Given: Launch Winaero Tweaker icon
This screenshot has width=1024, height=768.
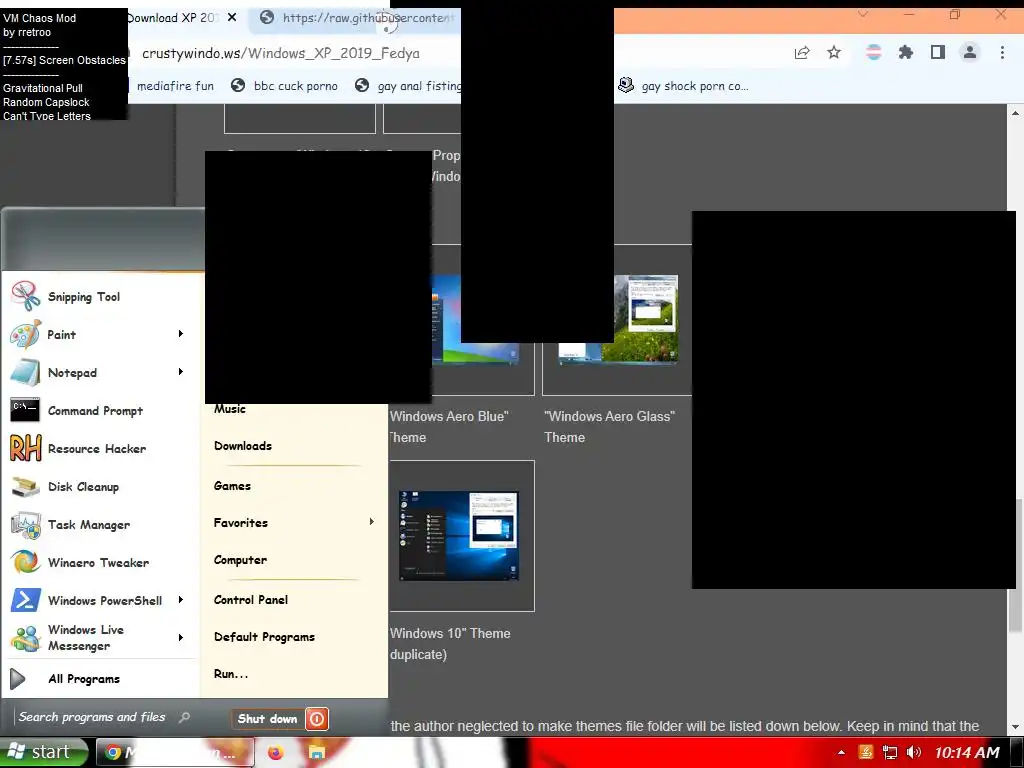Looking at the screenshot, I should click(x=25, y=562).
